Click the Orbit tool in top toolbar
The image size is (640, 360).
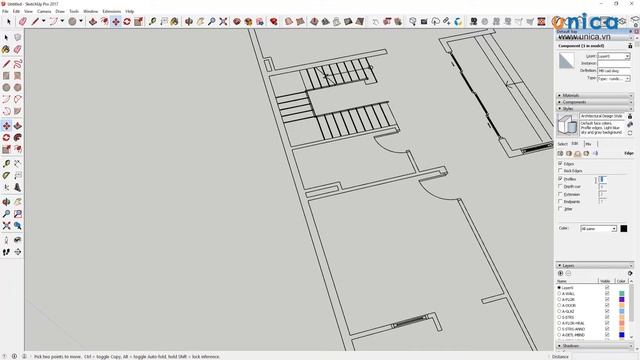pos(189,22)
